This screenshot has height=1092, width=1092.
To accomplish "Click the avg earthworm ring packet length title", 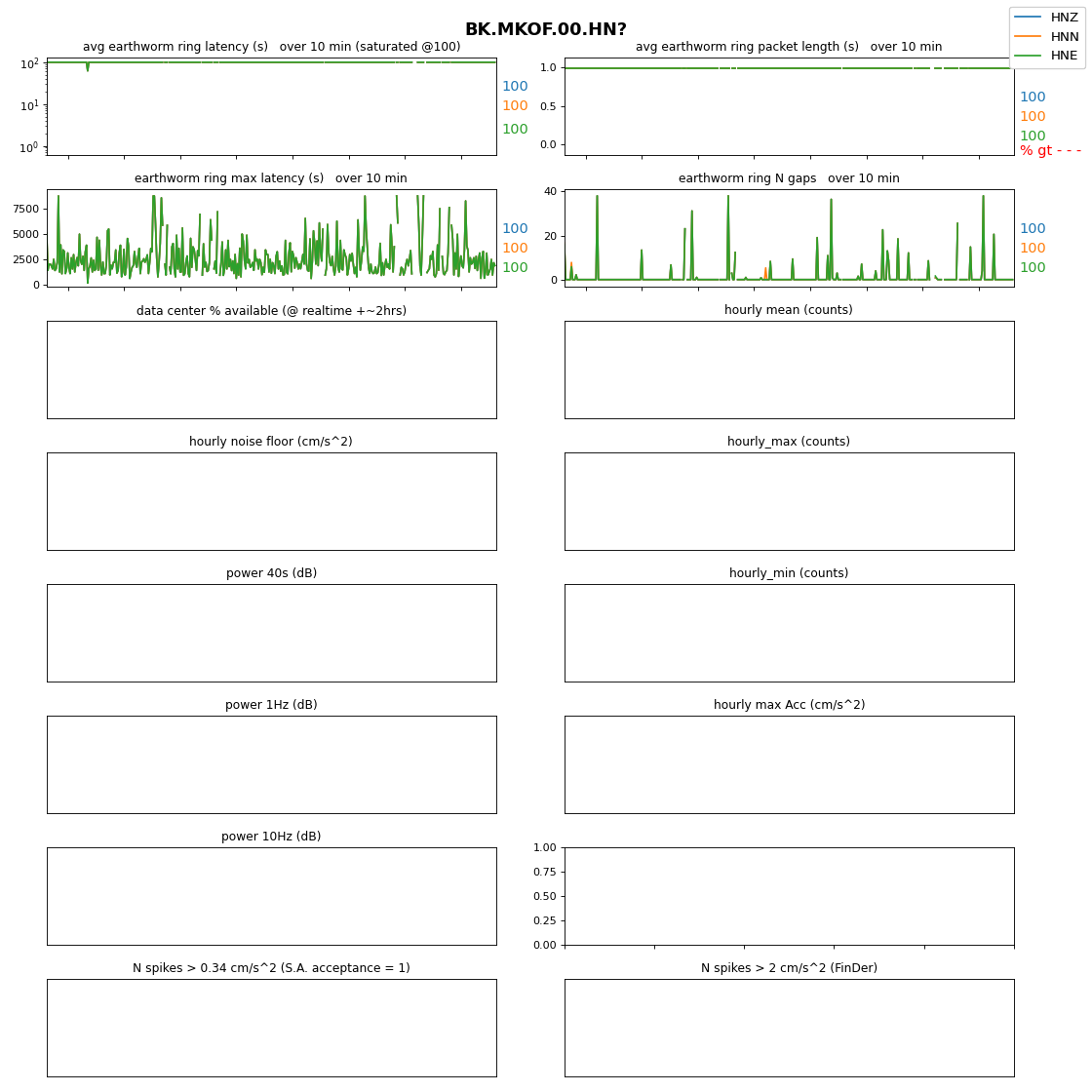I will 789,47.
